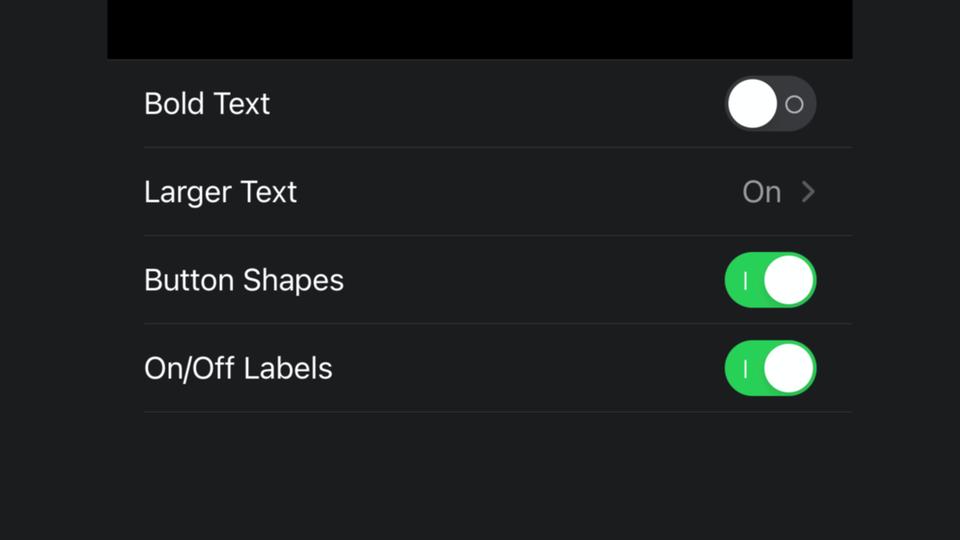Turn off the On/Off Labels switch
Screen dimensions: 960x540
[x=770, y=368]
